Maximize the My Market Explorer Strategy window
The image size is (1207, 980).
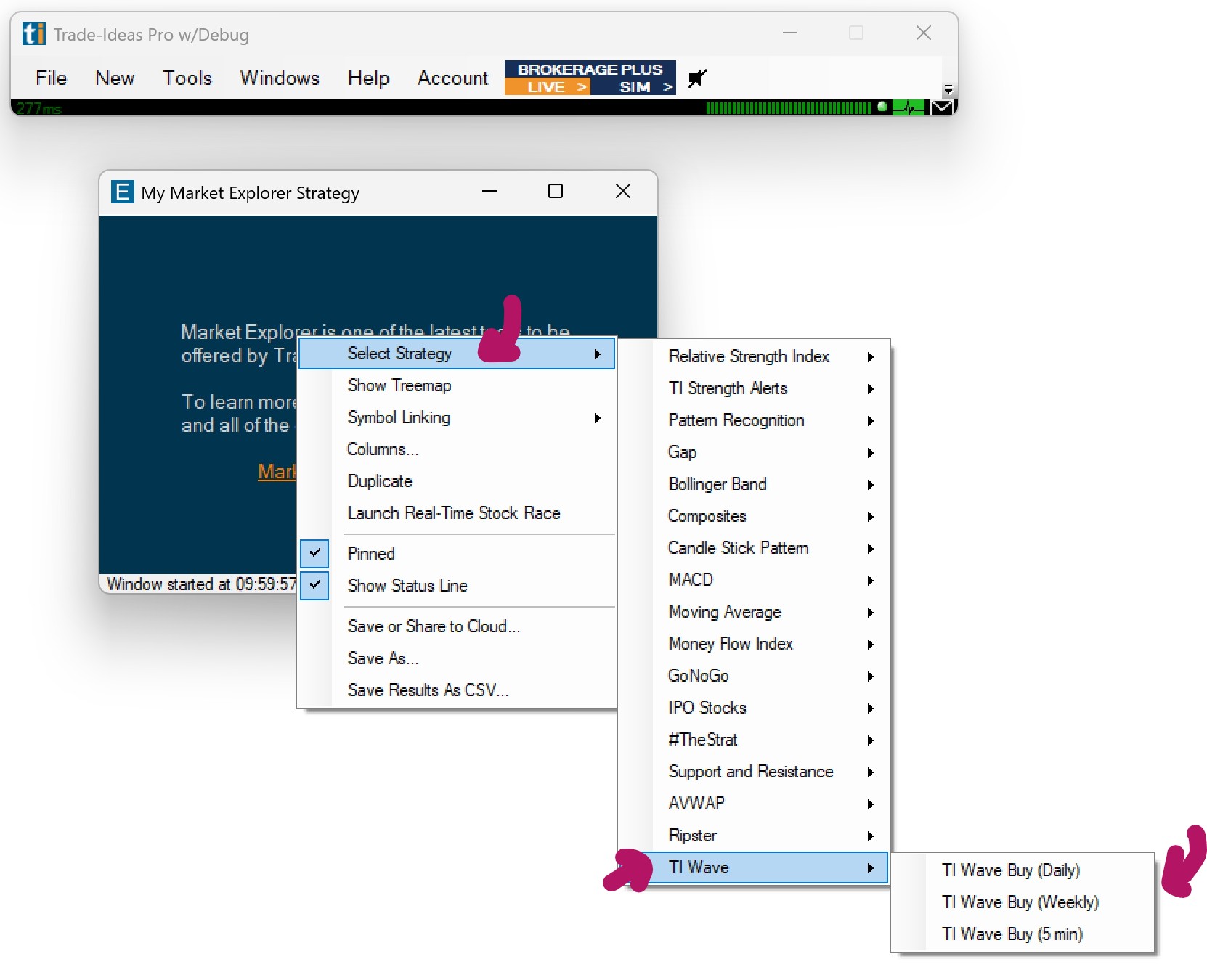(555, 192)
